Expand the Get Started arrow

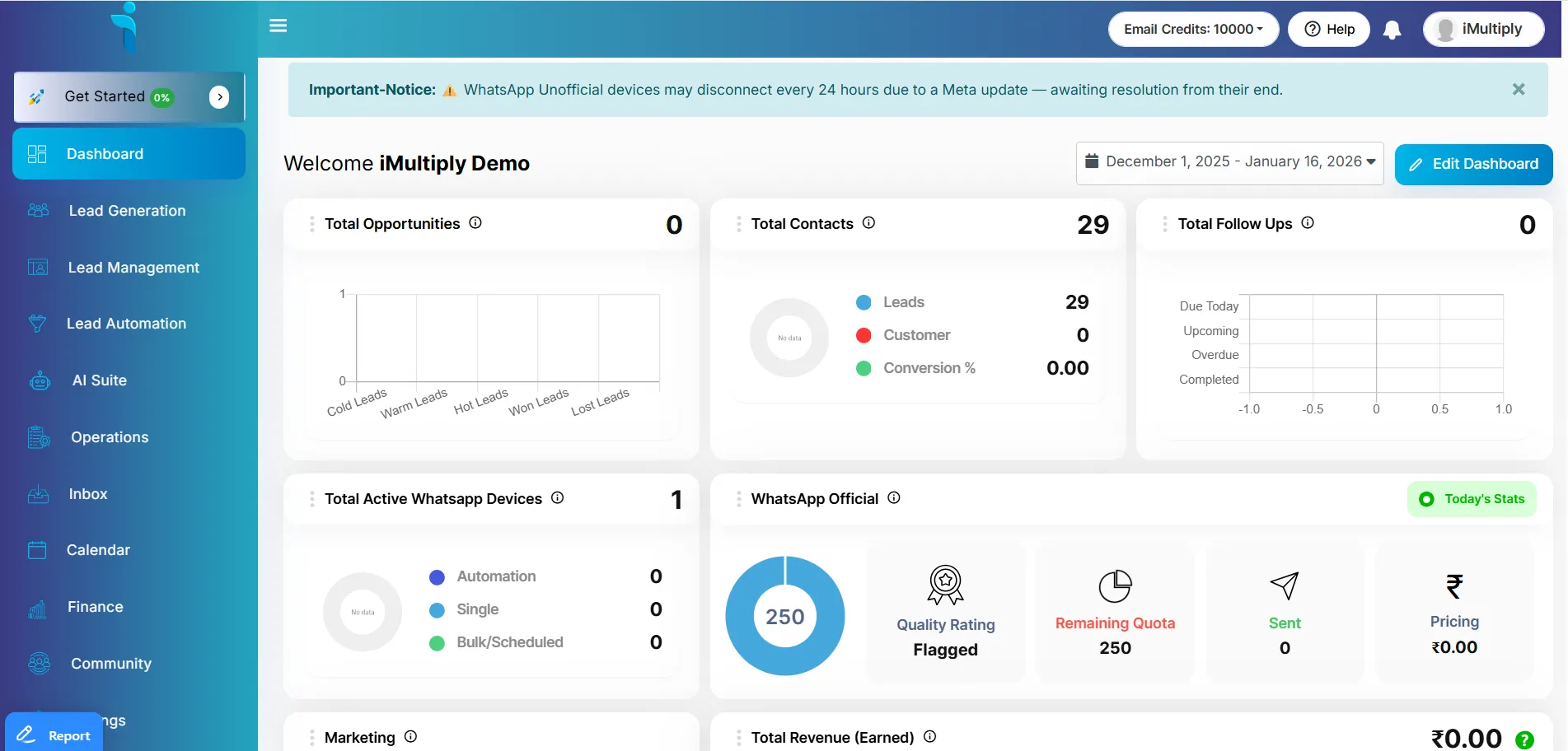[219, 97]
